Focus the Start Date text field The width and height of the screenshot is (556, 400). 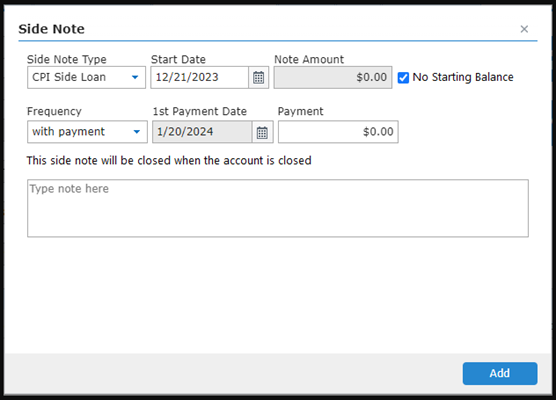[x=200, y=77]
